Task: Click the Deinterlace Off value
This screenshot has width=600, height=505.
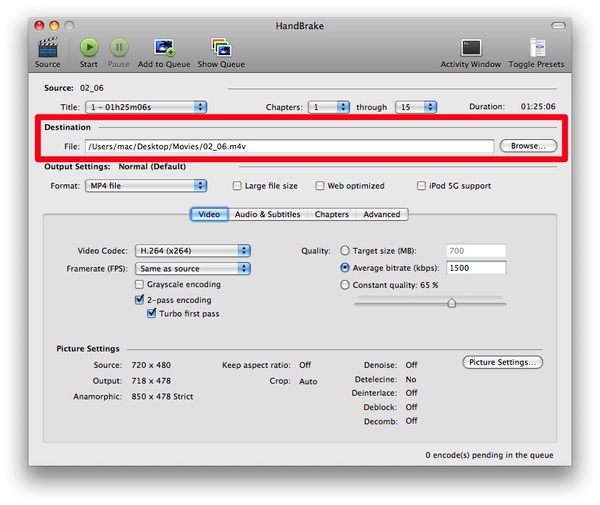Action: pyautogui.click(x=412, y=393)
